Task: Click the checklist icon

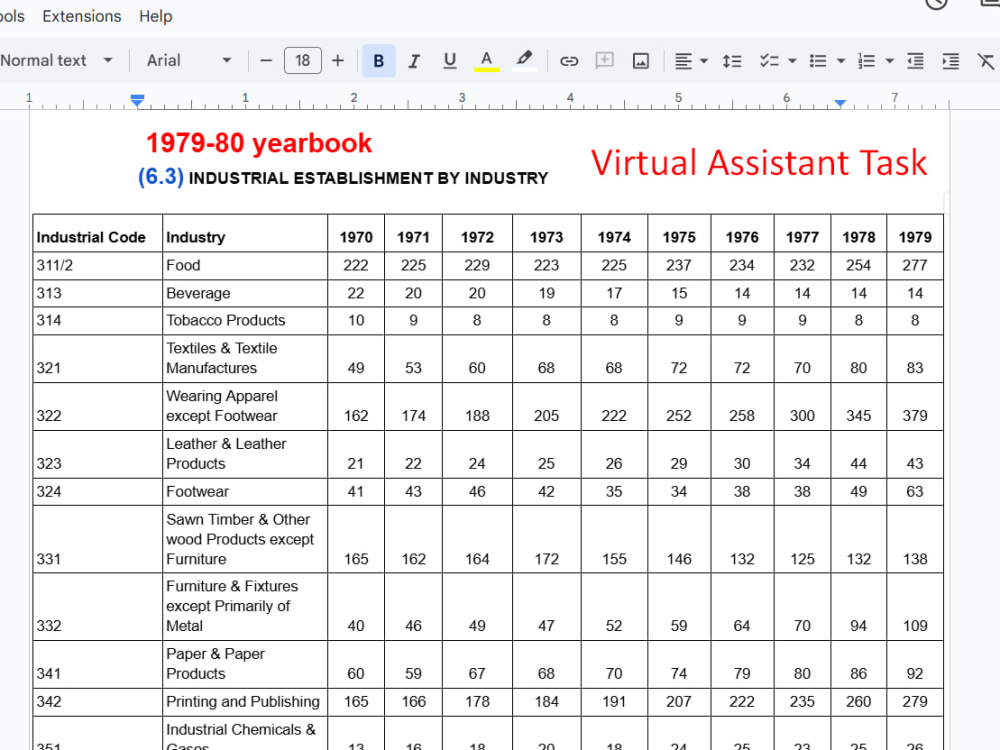Action: coord(769,61)
